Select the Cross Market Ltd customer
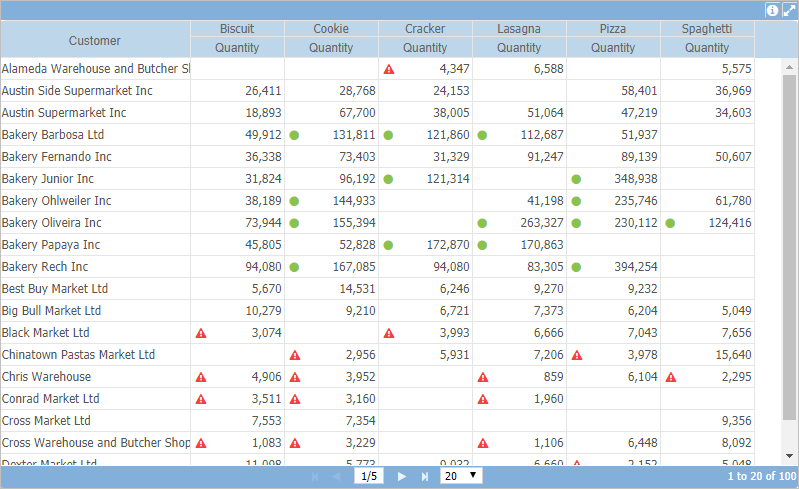 (46, 420)
